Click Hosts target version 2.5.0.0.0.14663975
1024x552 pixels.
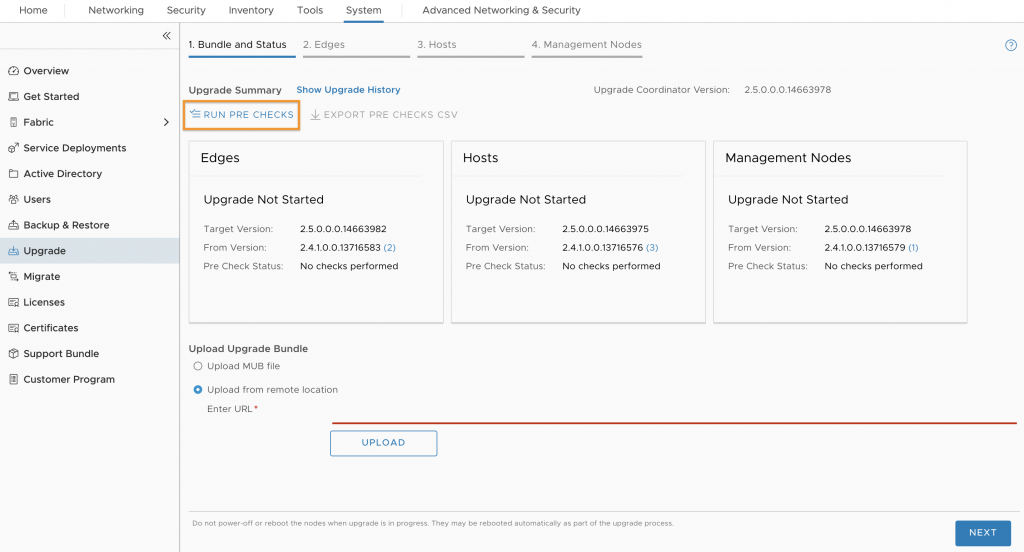point(605,229)
